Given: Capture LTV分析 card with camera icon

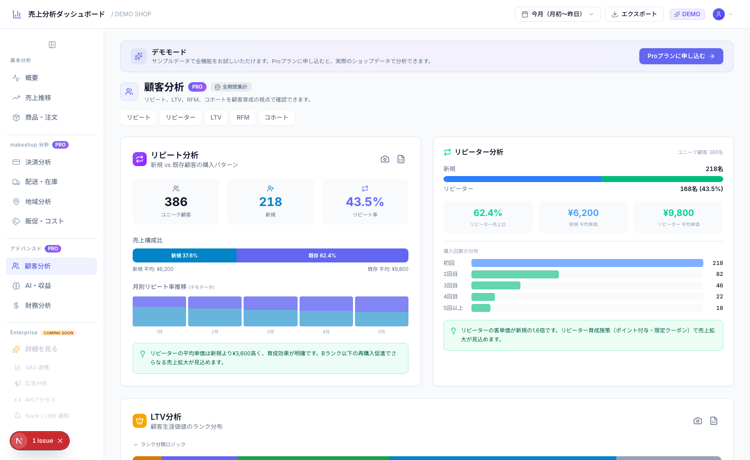Looking at the screenshot, I should (697, 421).
